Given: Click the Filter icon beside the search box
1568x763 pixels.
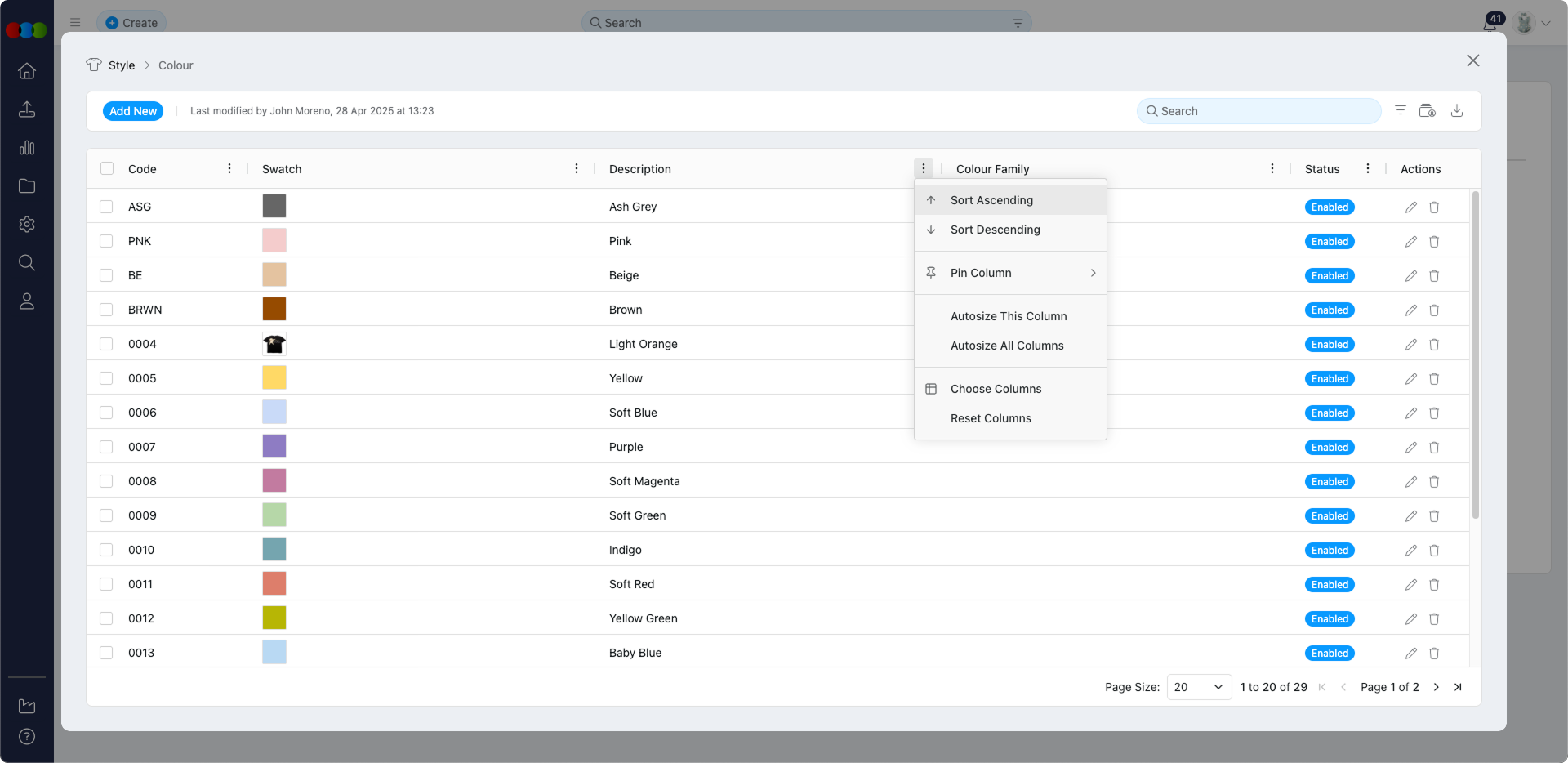Looking at the screenshot, I should click(1401, 110).
